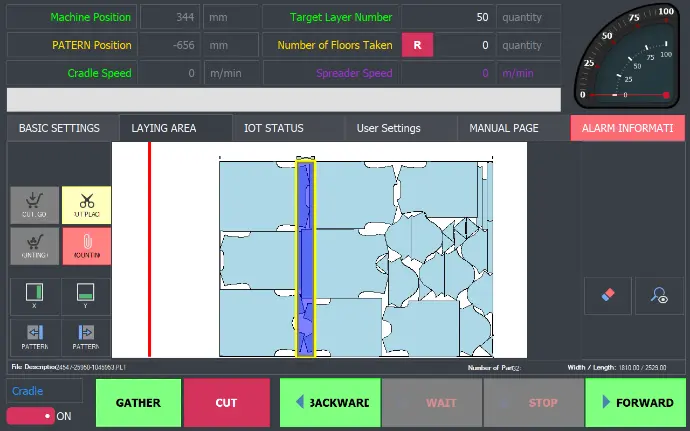Open the ALARM INFORMATION tab

[x=627, y=128]
